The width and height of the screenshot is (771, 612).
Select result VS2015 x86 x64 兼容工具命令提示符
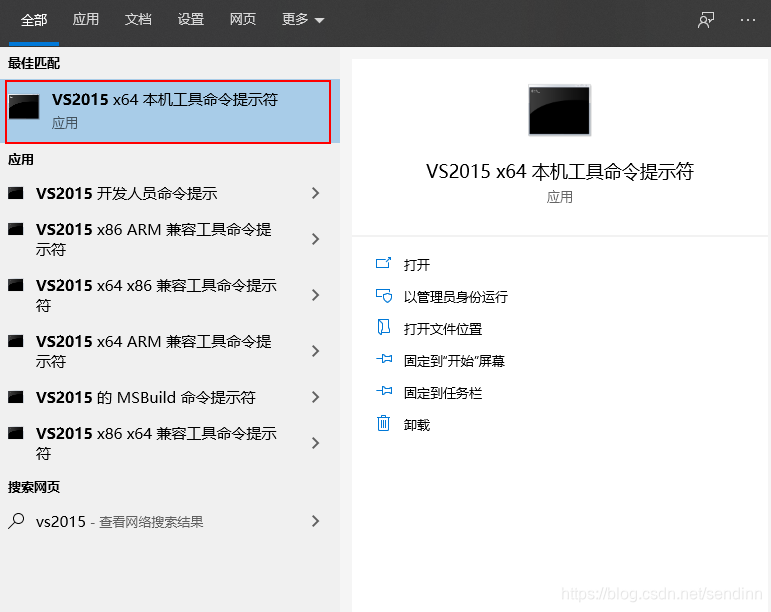tap(170, 443)
